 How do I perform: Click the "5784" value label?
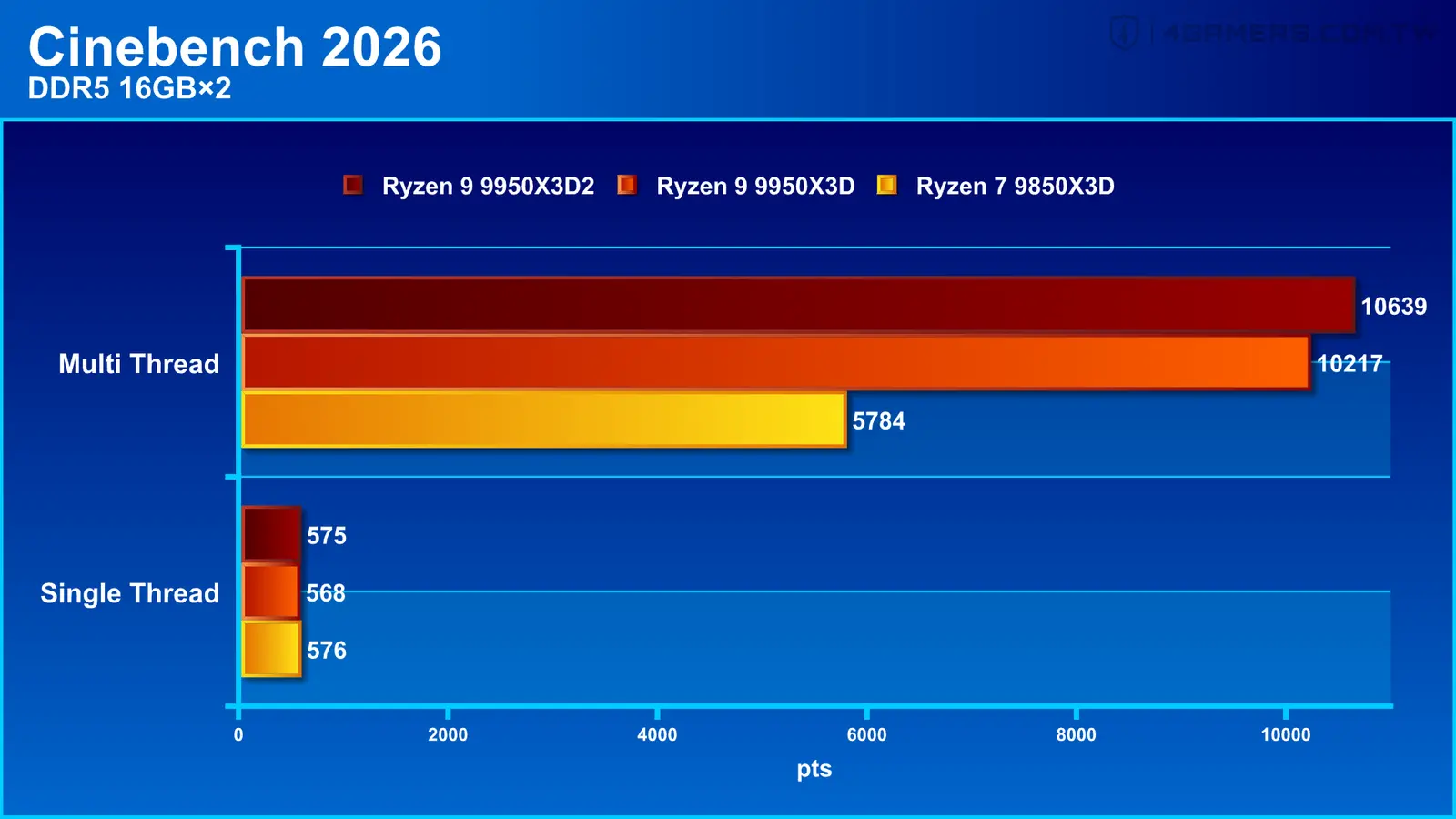[879, 421]
